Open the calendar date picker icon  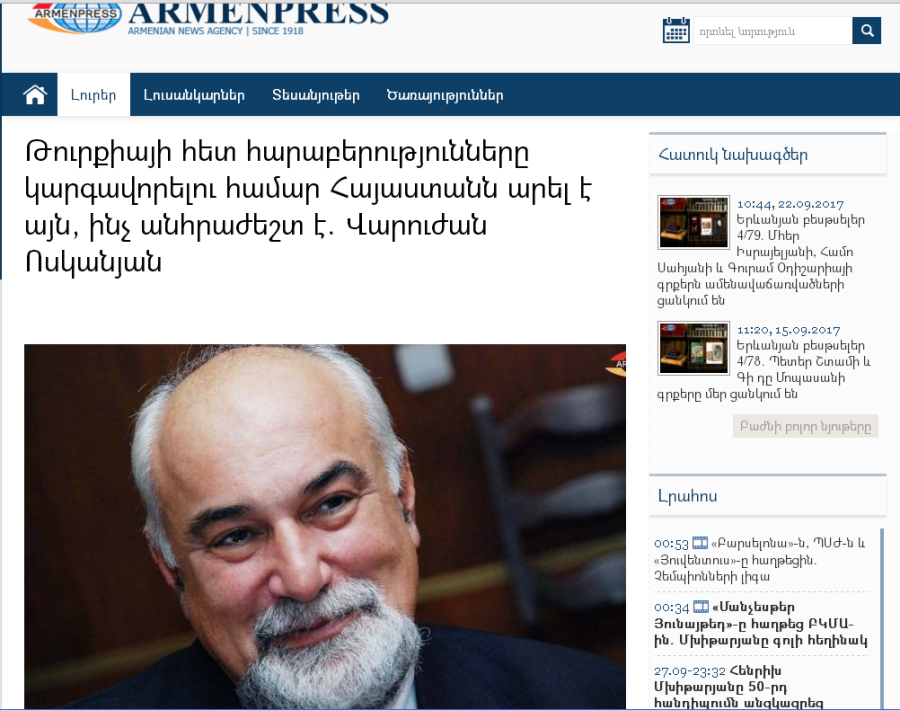676,30
